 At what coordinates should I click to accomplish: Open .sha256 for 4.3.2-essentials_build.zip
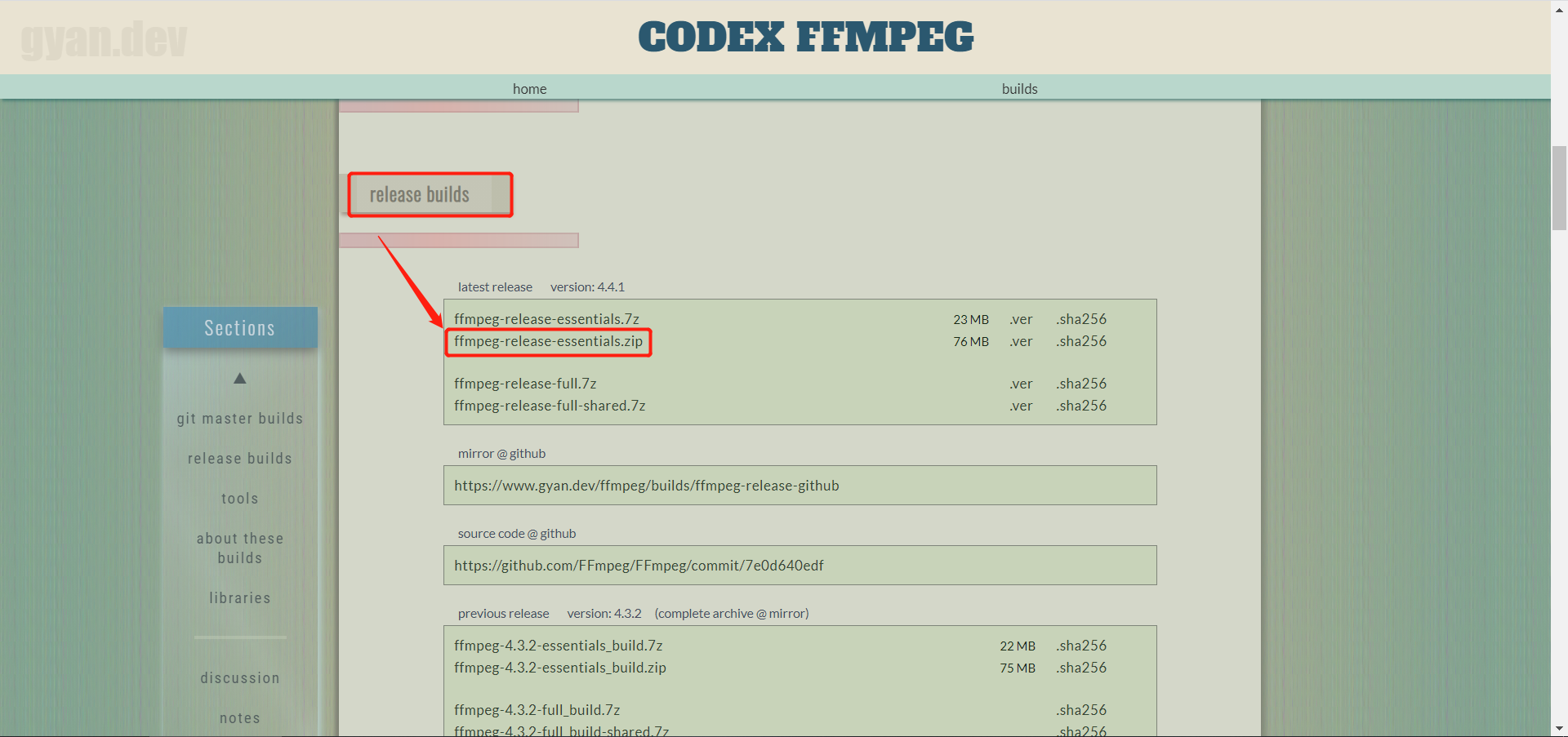coord(1081,668)
